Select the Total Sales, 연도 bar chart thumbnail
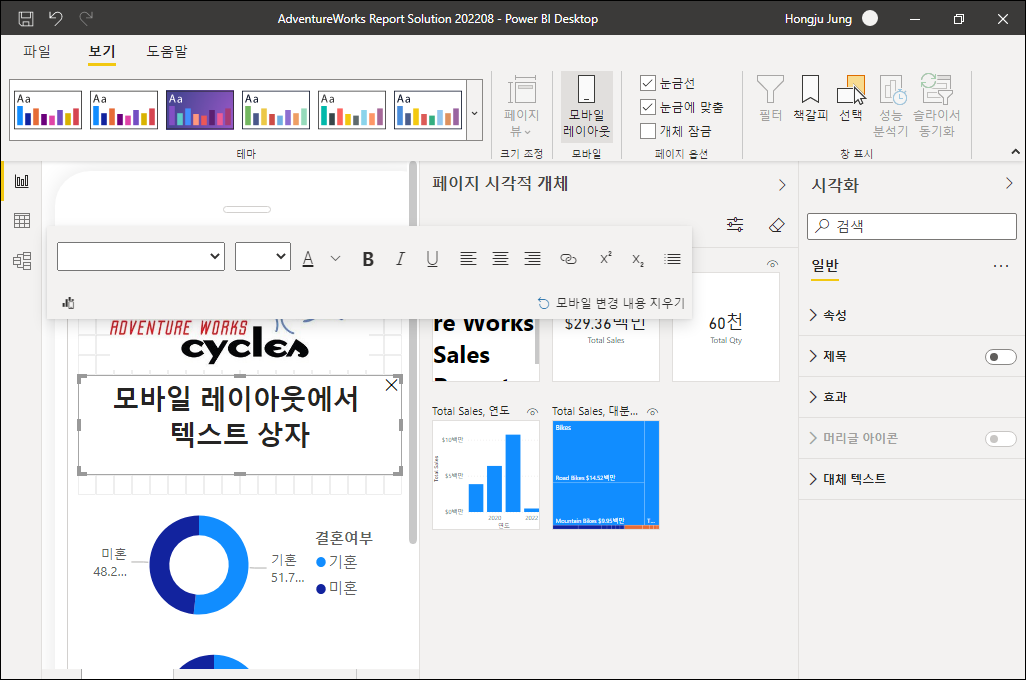Image resolution: width=1026 pixels, height=680 pixels. 486,475
